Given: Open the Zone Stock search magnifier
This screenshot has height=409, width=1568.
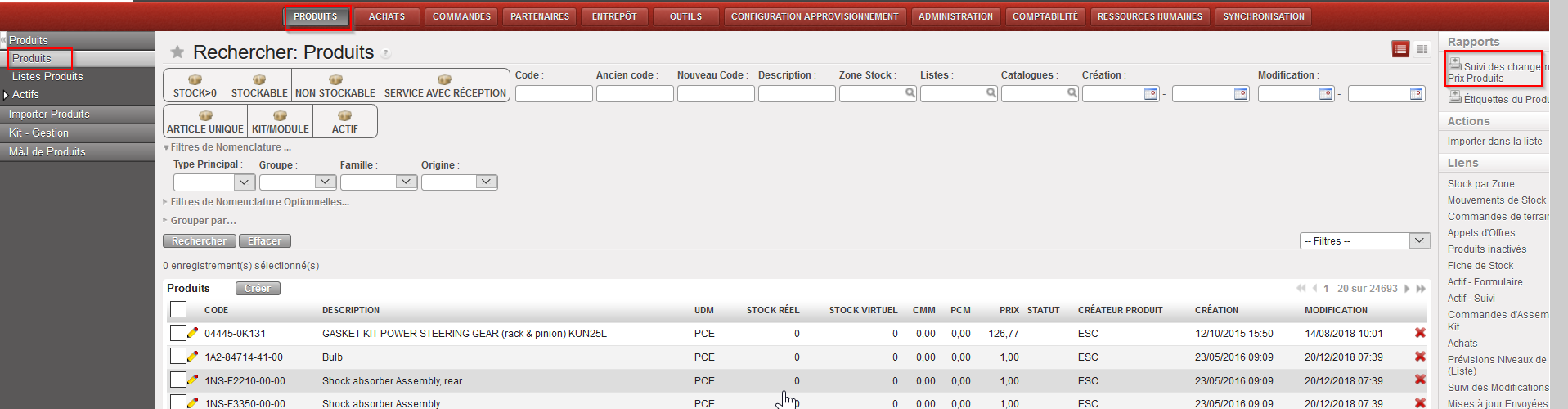Looking at the screenshot, I should point(910,93).
